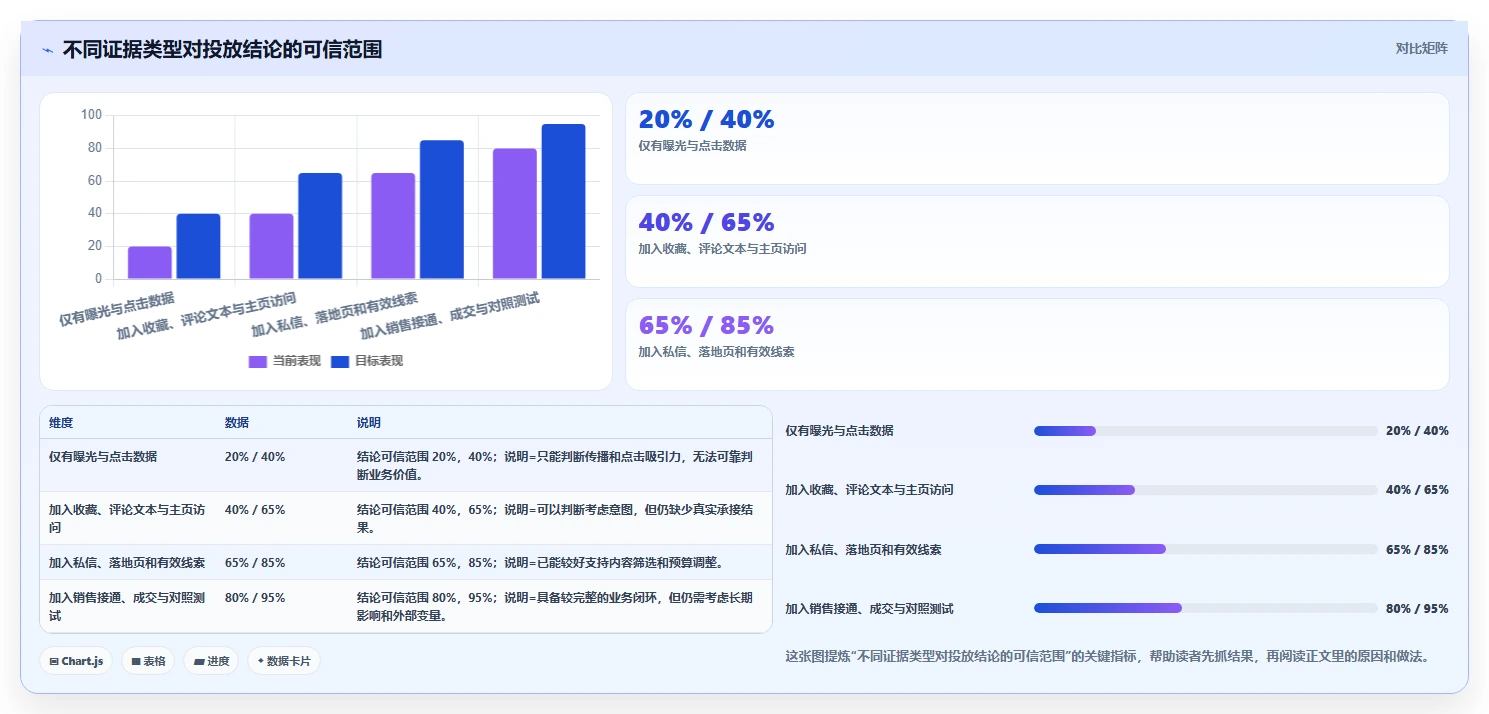1489x714 pixels.
Task: Toggle the 当前表现 legend swatch
Action: tap(258, 361)
